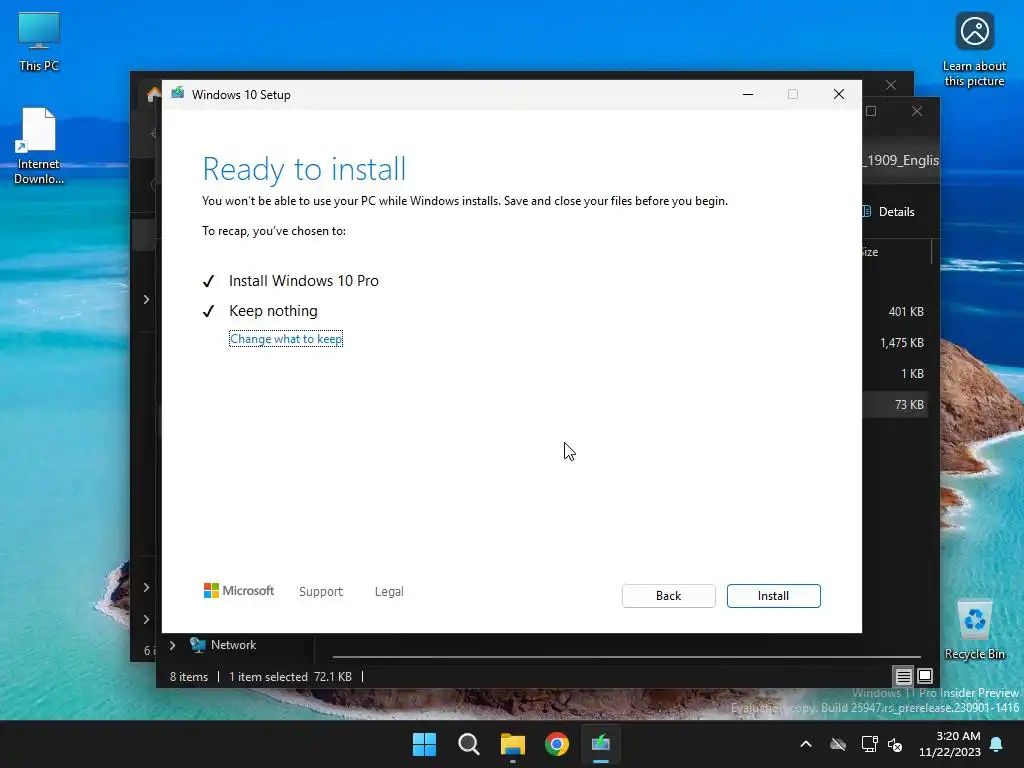The height and width of the screenshot is (768, 1024).
Task: Click the Network icon in File Explorer
Action: coord(197,645)
